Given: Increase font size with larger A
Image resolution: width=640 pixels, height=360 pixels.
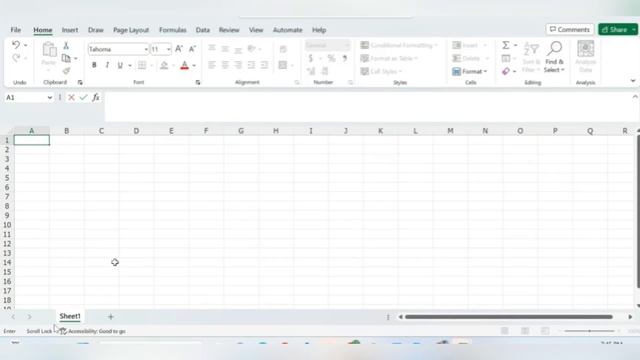Looking at the screenshot, I should click(179, 49).
